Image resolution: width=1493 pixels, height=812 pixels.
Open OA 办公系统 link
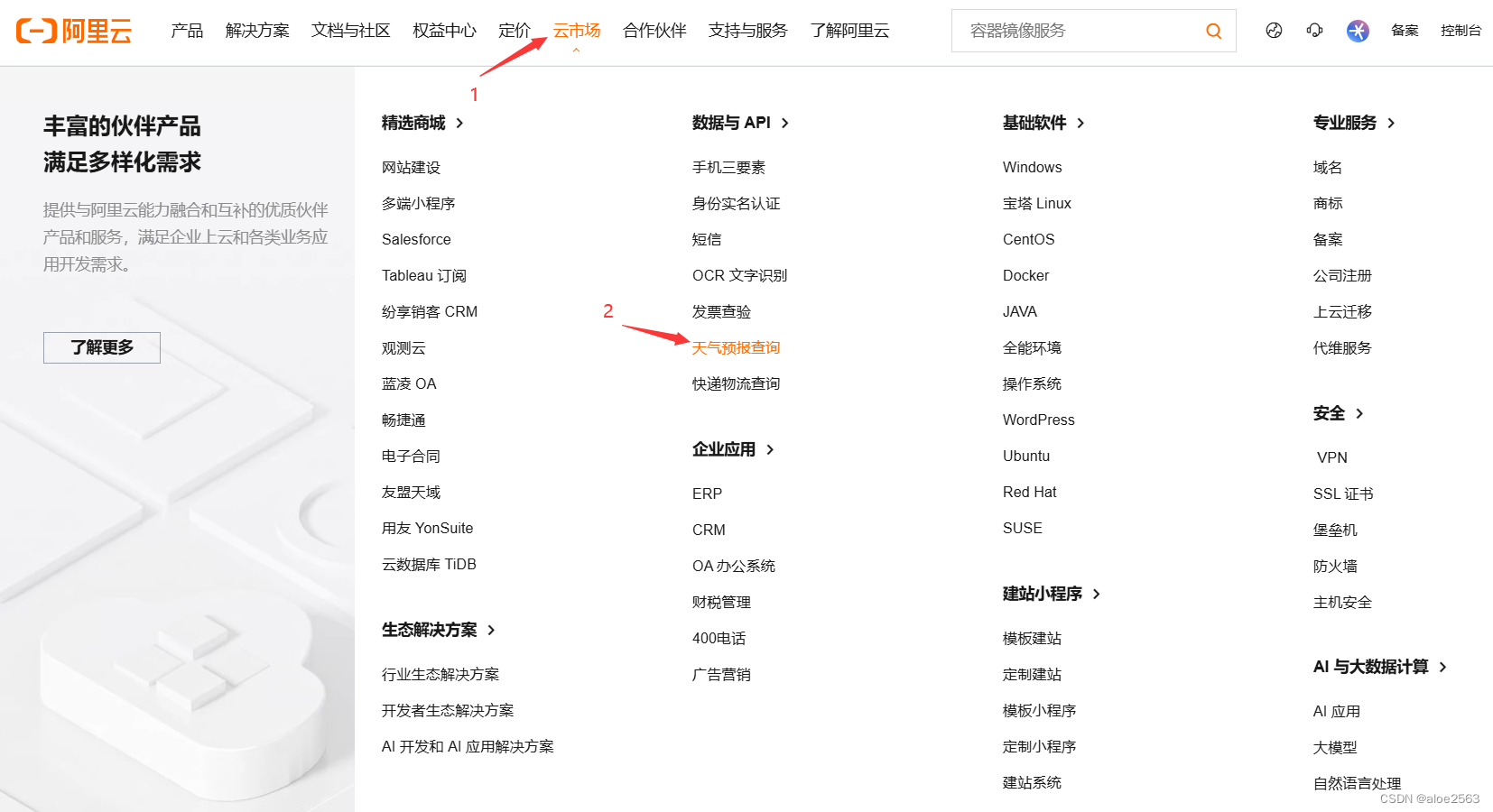coord(734,566)
